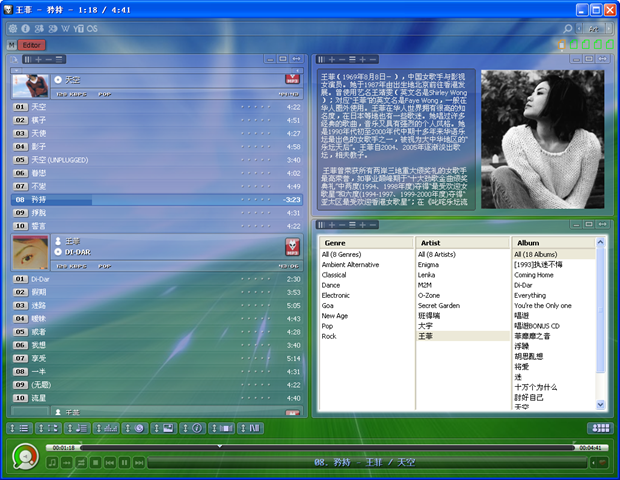Click the 天空 album cover thumbnail
The image size is (620, 480).
pos(30,84)
